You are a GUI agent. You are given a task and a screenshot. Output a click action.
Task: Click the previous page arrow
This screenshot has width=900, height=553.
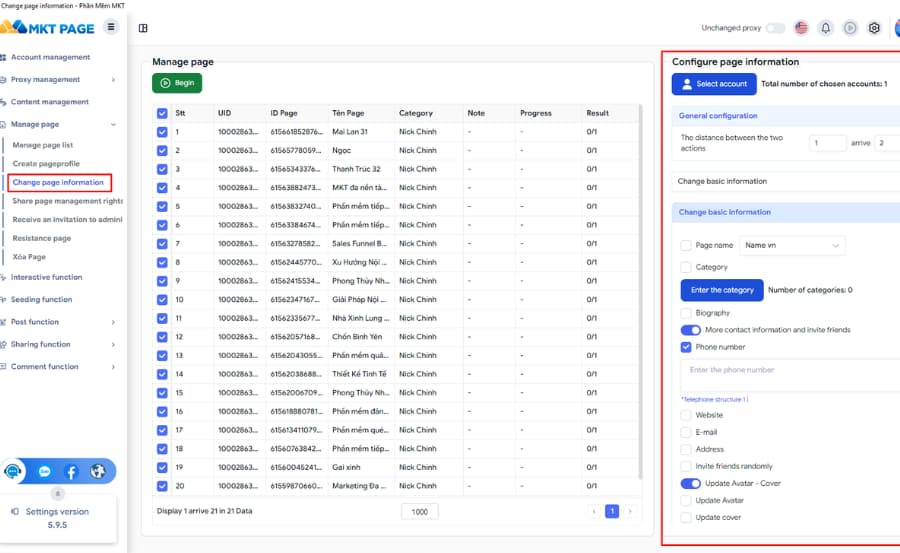pos(594,511)
